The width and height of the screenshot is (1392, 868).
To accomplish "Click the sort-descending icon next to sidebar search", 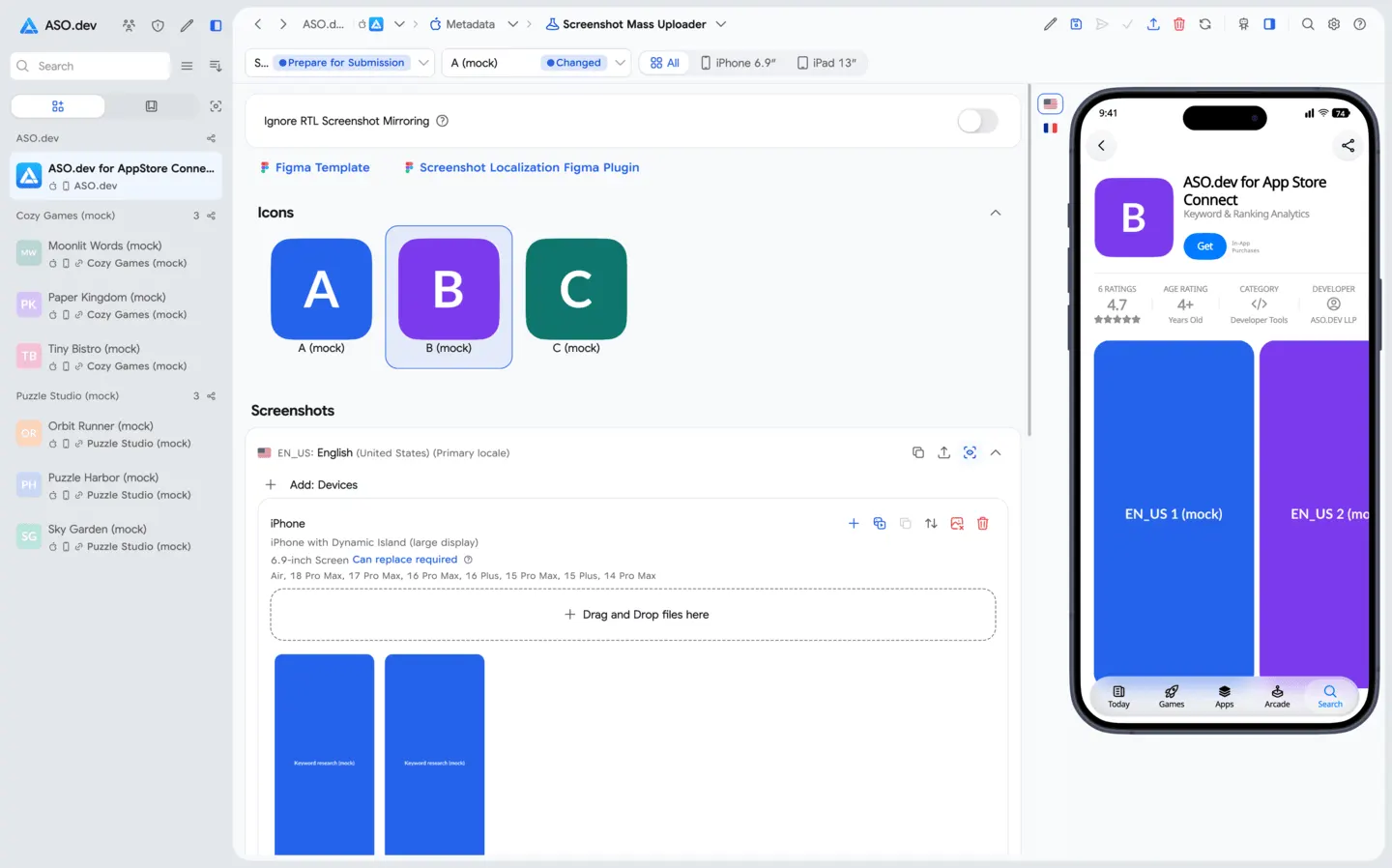I will 216,66.
